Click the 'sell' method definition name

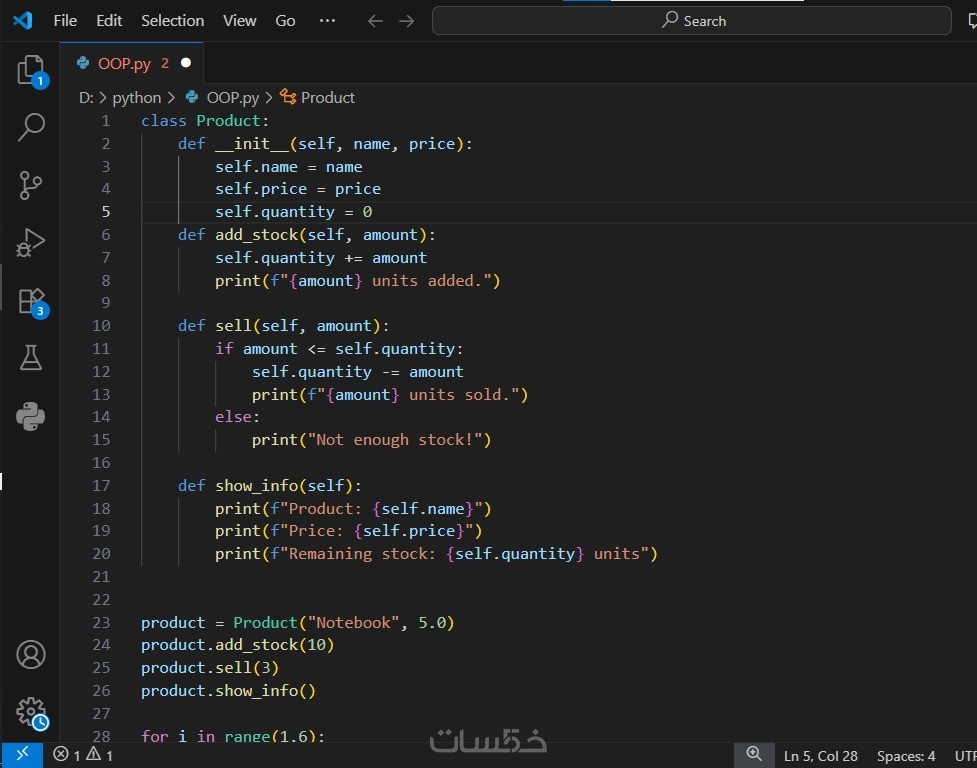pos(234,326)
